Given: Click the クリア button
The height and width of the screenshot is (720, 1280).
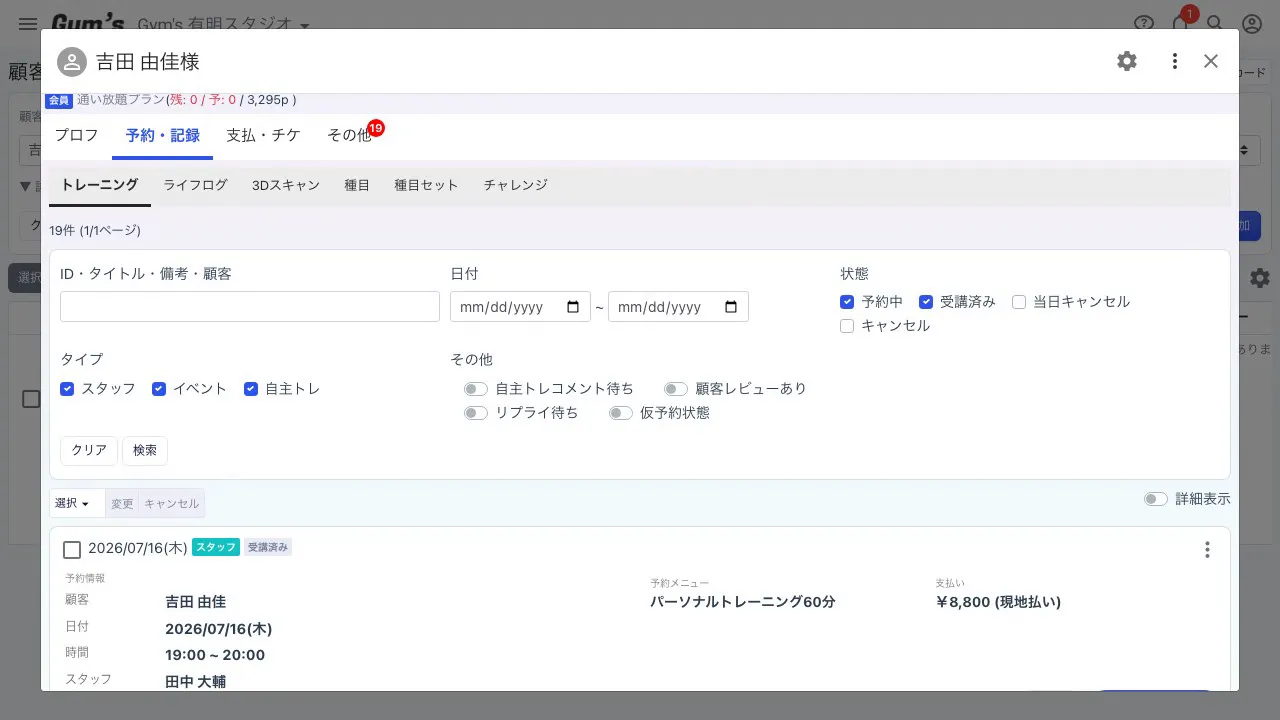Looking at the screenshot, I should pyautogui.click(x=89, y=451).
